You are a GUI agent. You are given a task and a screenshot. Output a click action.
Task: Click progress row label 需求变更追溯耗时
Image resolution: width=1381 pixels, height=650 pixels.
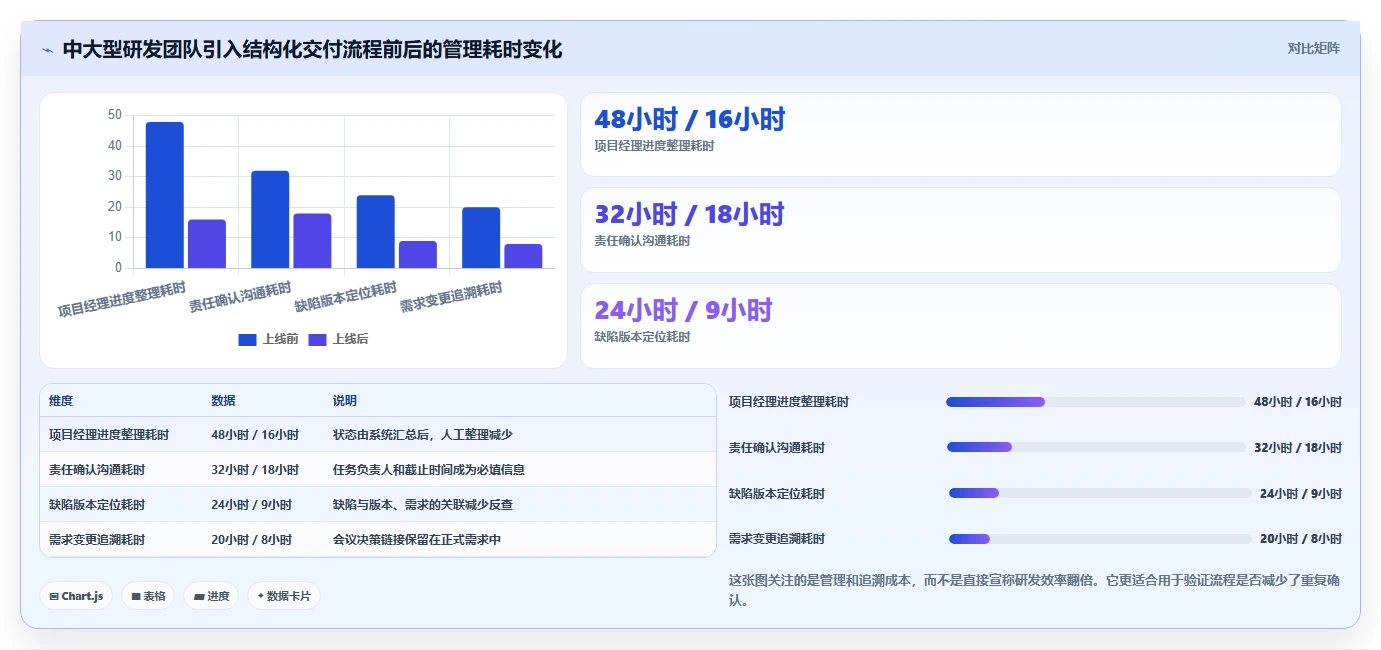pos(777,539)
